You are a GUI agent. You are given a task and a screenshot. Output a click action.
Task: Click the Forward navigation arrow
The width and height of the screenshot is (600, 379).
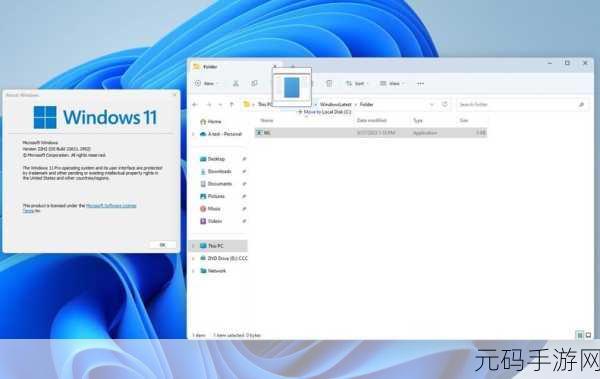(209, 105)
